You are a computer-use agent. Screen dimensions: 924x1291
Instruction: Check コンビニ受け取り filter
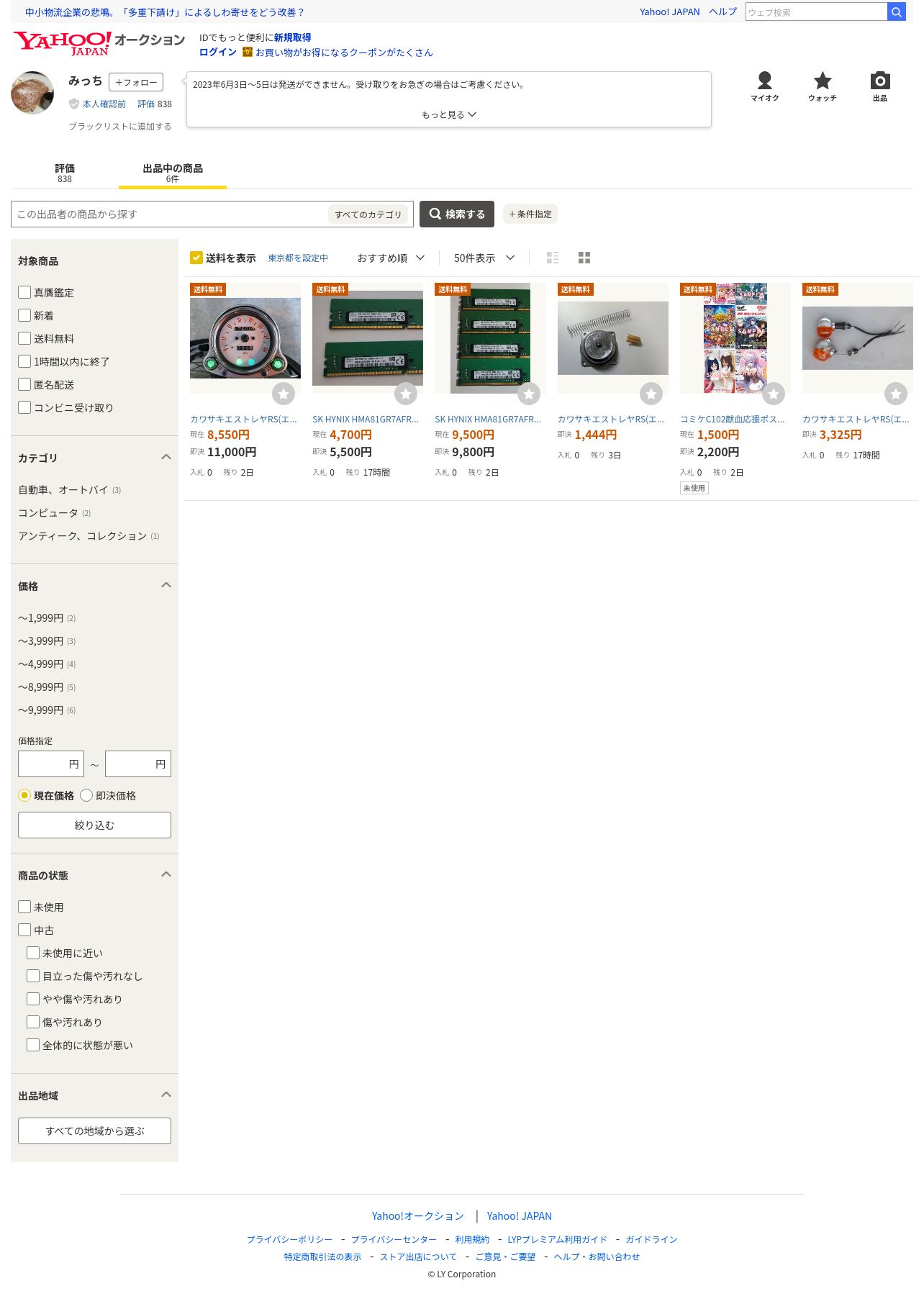(24, 407)
